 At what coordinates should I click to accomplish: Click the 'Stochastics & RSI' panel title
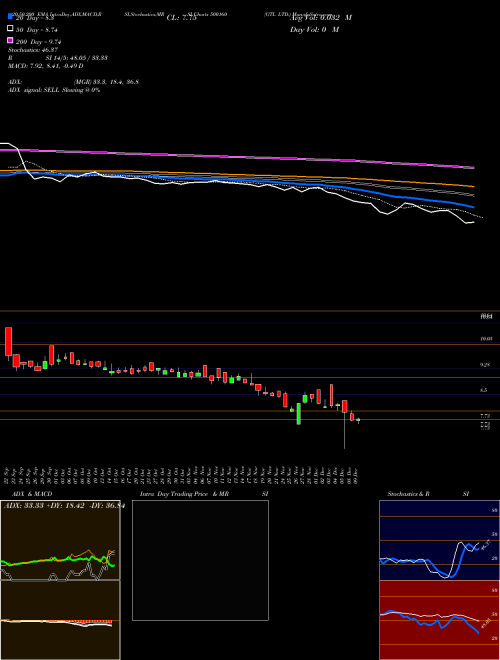click(x=428, y=494)
